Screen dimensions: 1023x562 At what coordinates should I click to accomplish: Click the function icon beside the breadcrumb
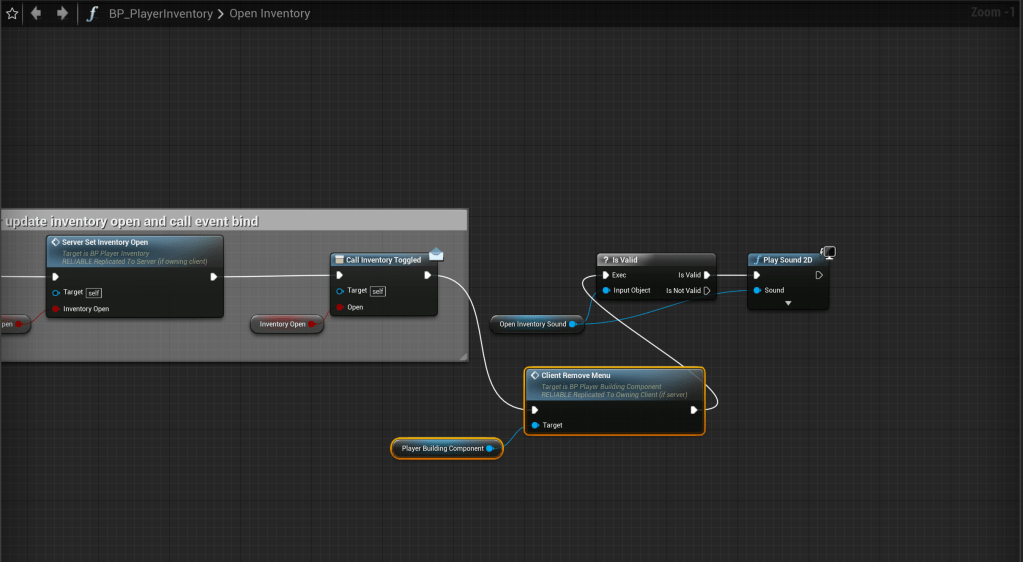(92, 14)
